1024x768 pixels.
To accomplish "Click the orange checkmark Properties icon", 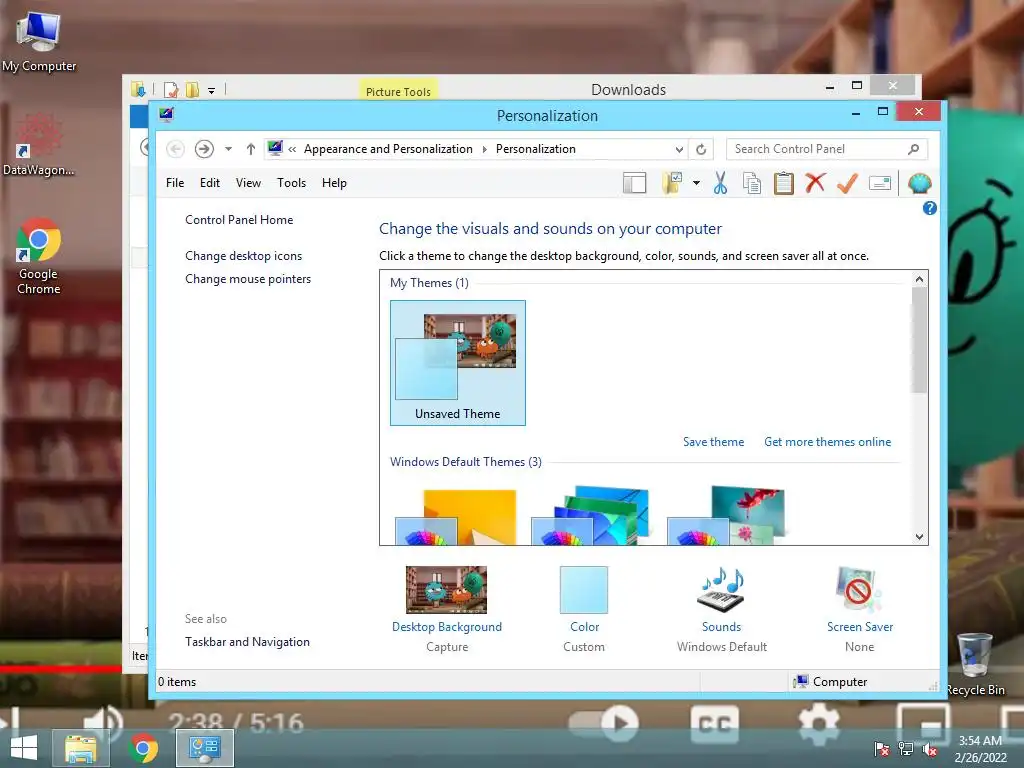I will click(x=847, y=184).
